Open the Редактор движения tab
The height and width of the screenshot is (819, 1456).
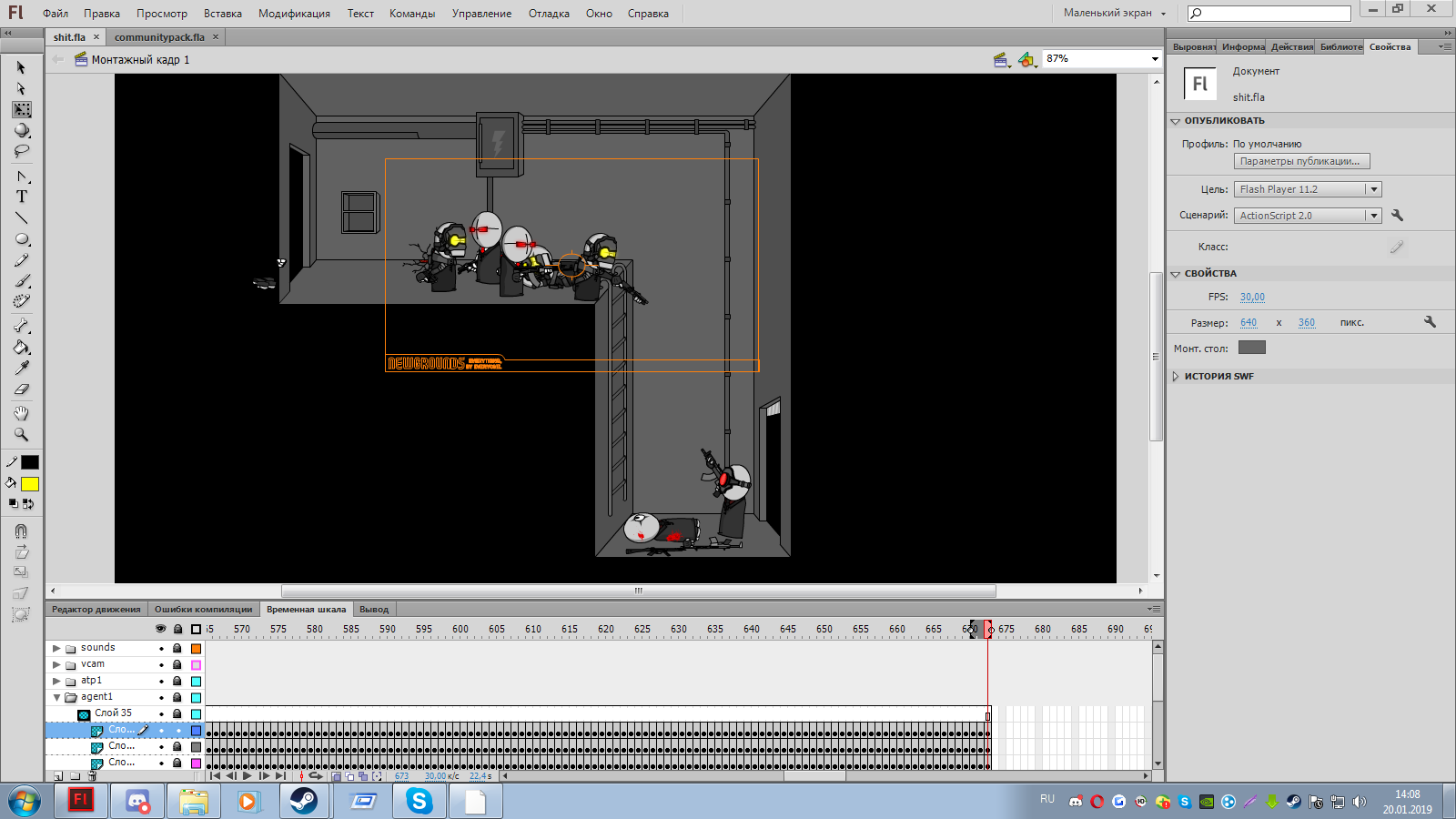point(96,610)
